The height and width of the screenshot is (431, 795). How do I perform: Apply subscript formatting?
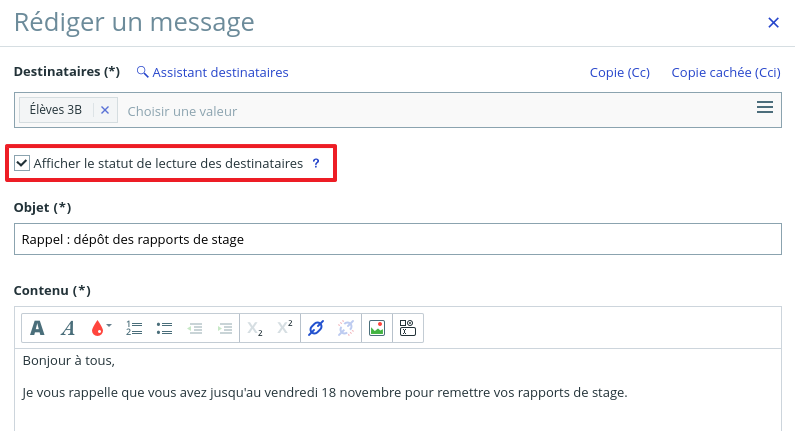click(x=255, y=328)
